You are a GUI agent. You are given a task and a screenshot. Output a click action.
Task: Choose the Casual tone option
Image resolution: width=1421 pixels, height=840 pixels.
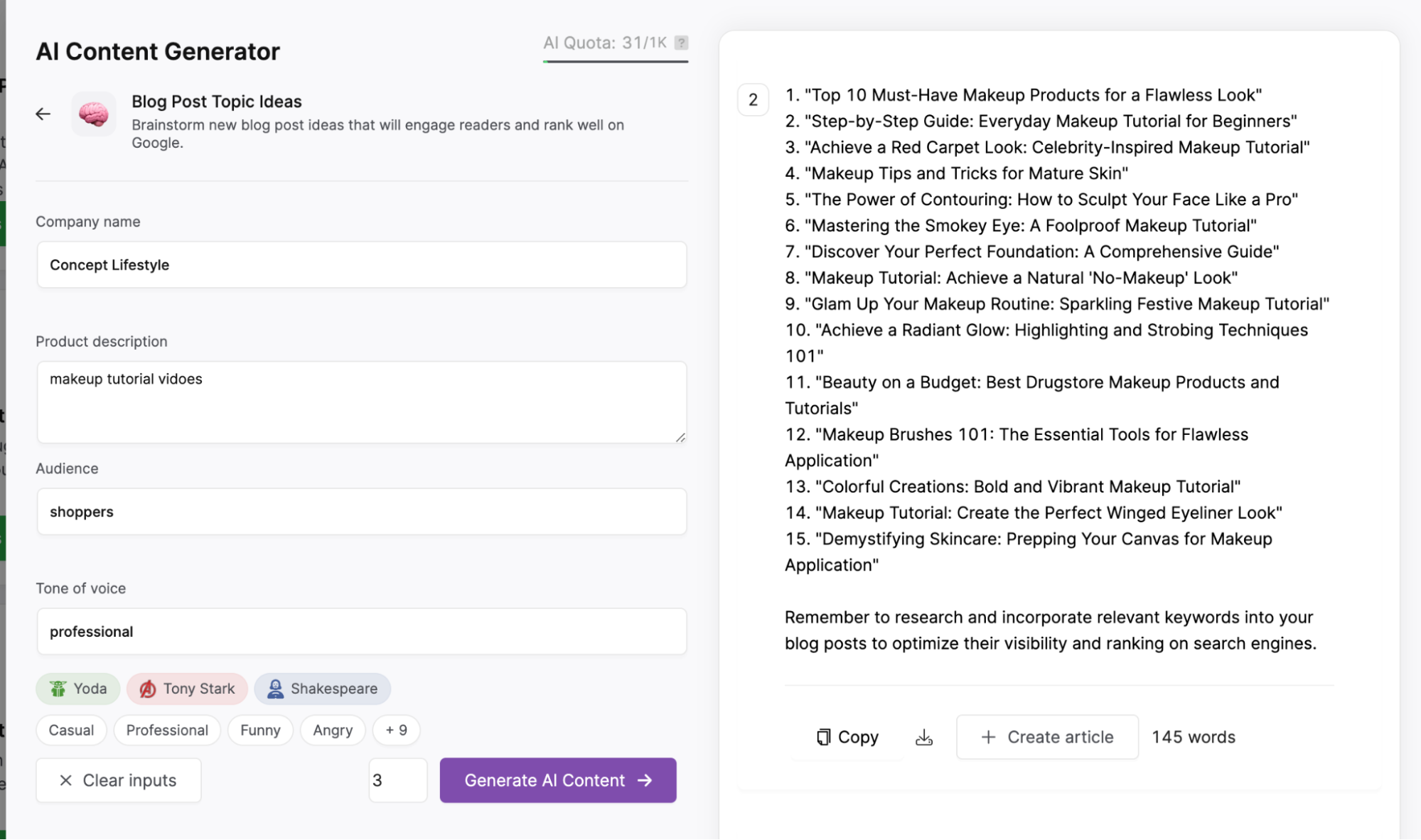click(x=71, y=730)
